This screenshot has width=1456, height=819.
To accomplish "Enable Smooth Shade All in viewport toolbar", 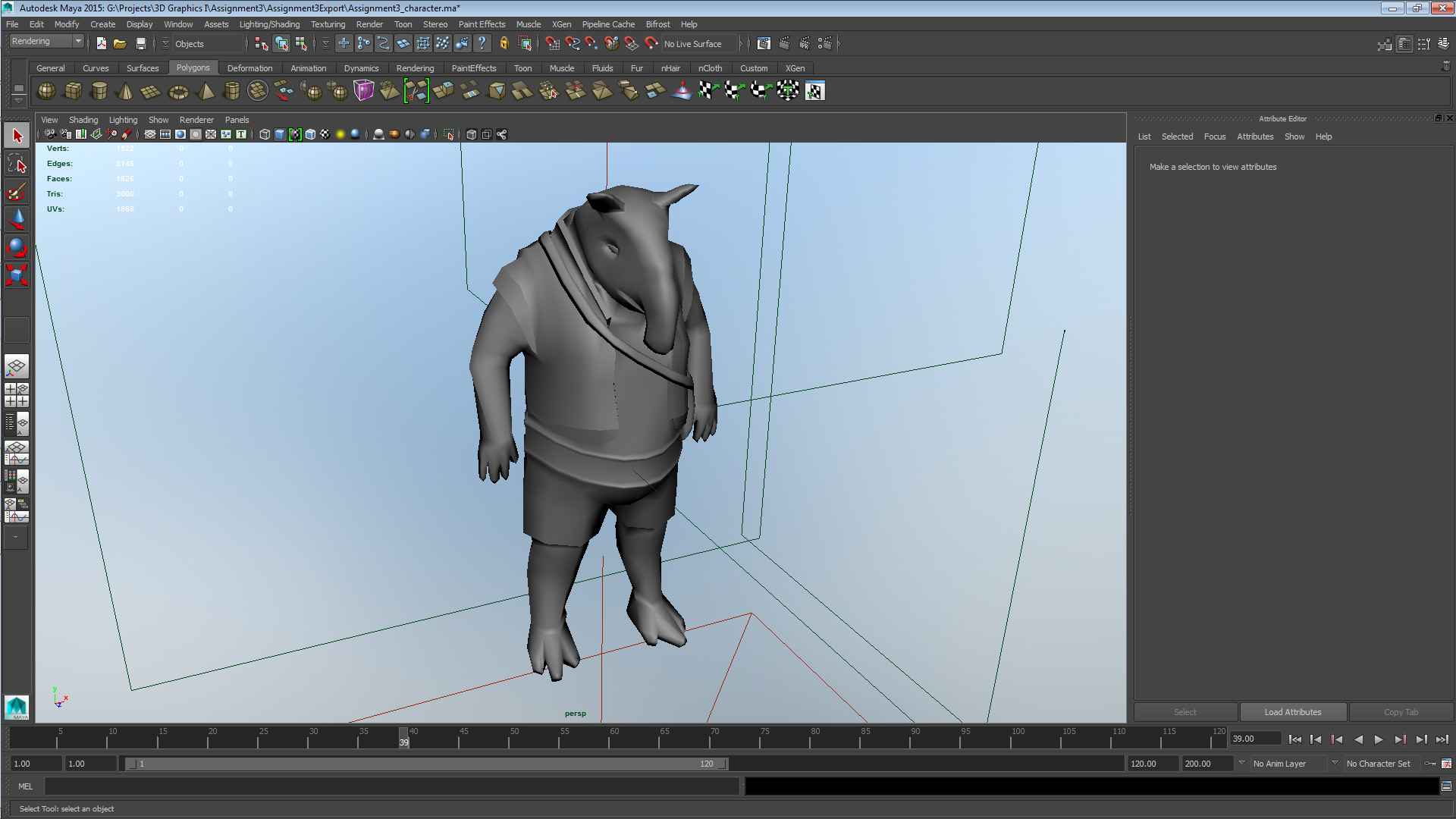I will tap(280, 134).
